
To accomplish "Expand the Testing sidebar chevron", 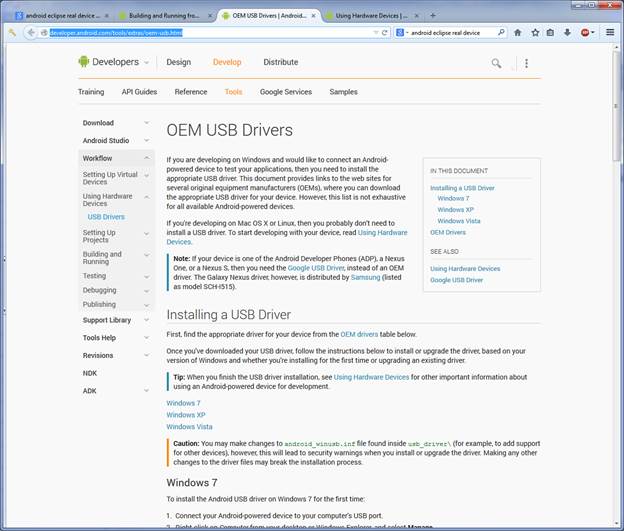I will (146, 277).
